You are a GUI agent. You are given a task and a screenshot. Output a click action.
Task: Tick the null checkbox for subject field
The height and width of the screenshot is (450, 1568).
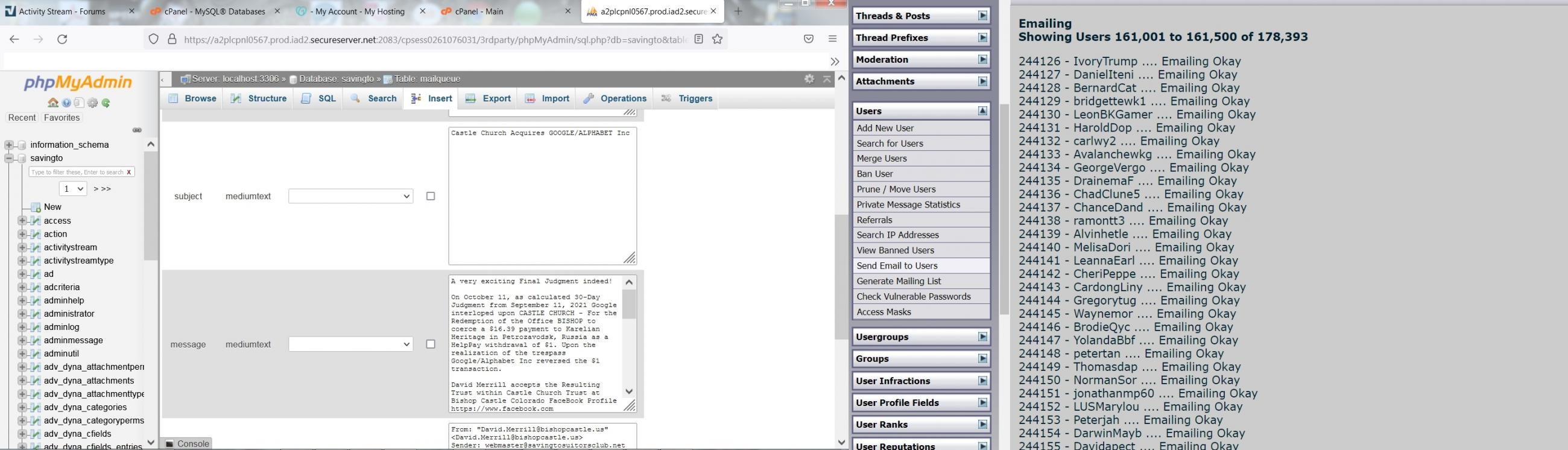click(431, 196)
